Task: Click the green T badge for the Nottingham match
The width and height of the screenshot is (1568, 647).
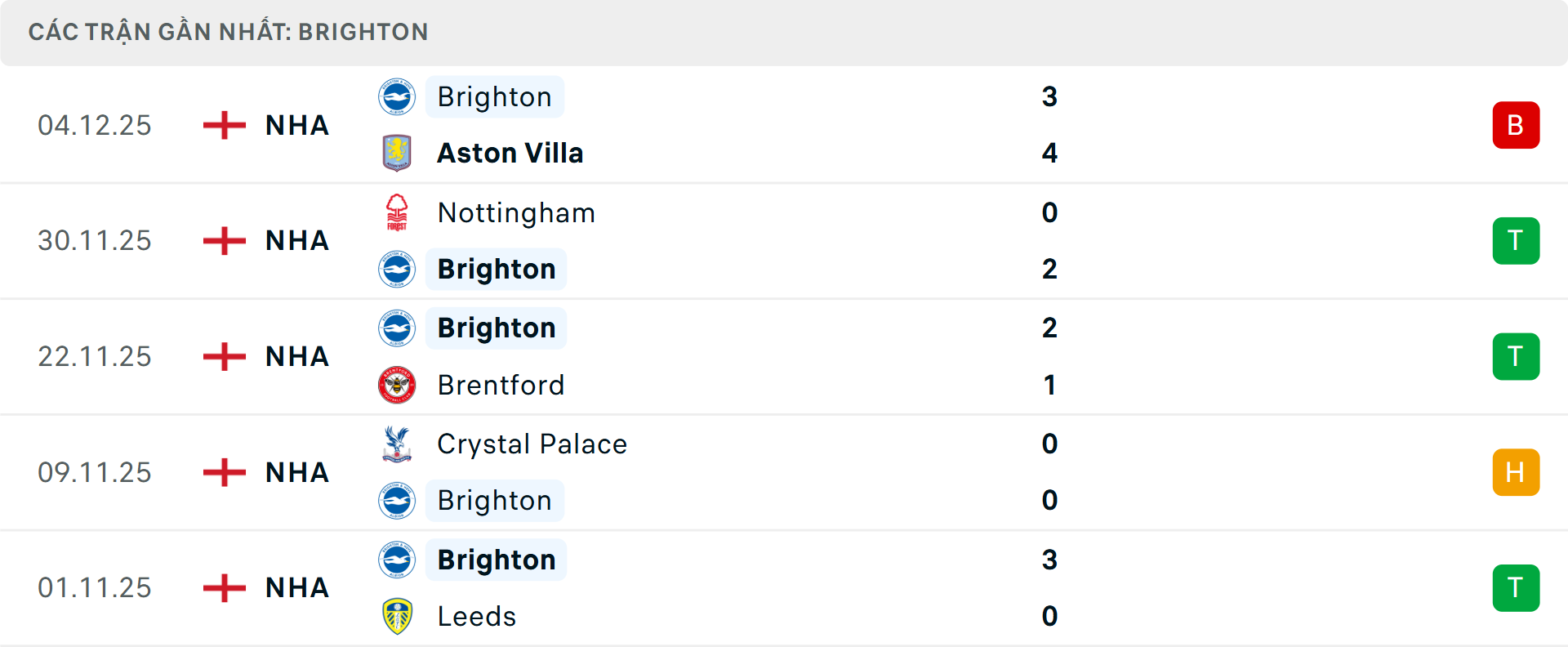Action: 1516,240
